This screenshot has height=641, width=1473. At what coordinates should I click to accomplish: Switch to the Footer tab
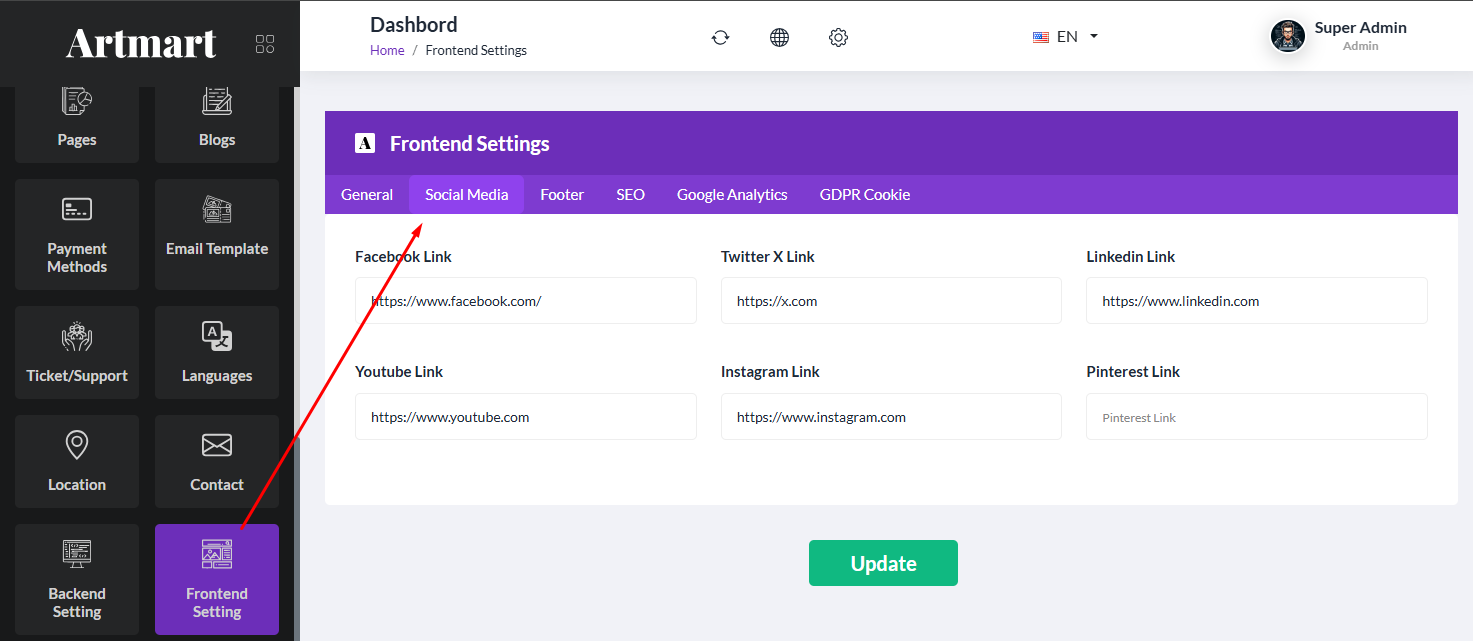pos(562,195)
